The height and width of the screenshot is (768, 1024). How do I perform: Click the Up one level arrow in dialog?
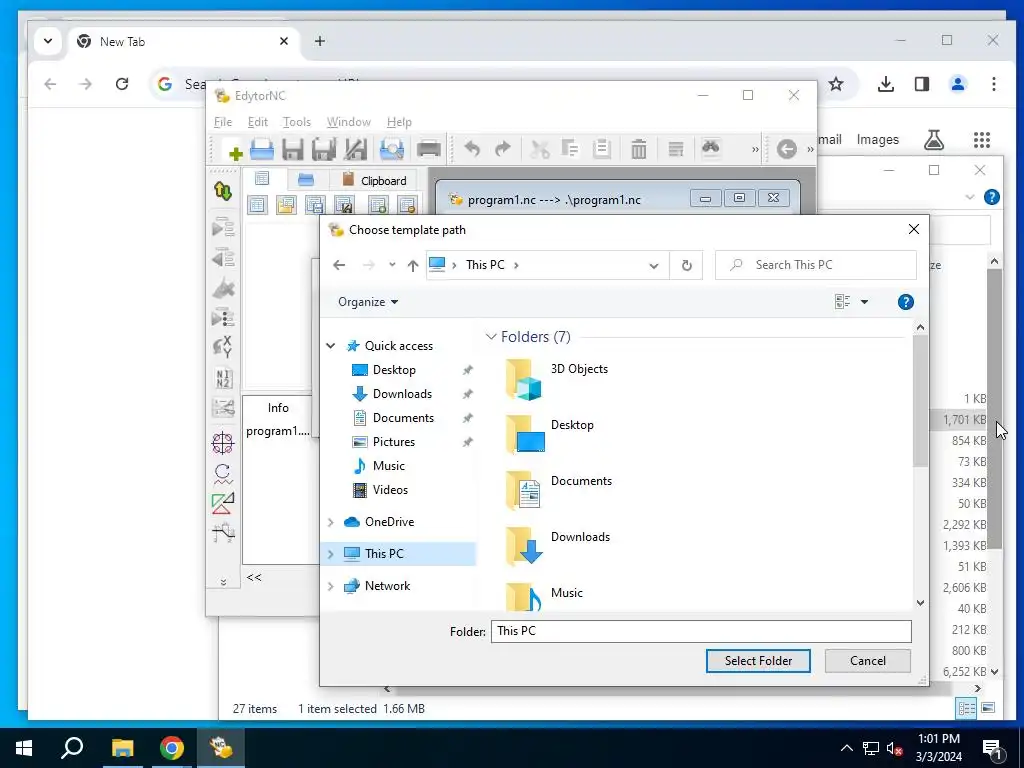tap(413, 265)
